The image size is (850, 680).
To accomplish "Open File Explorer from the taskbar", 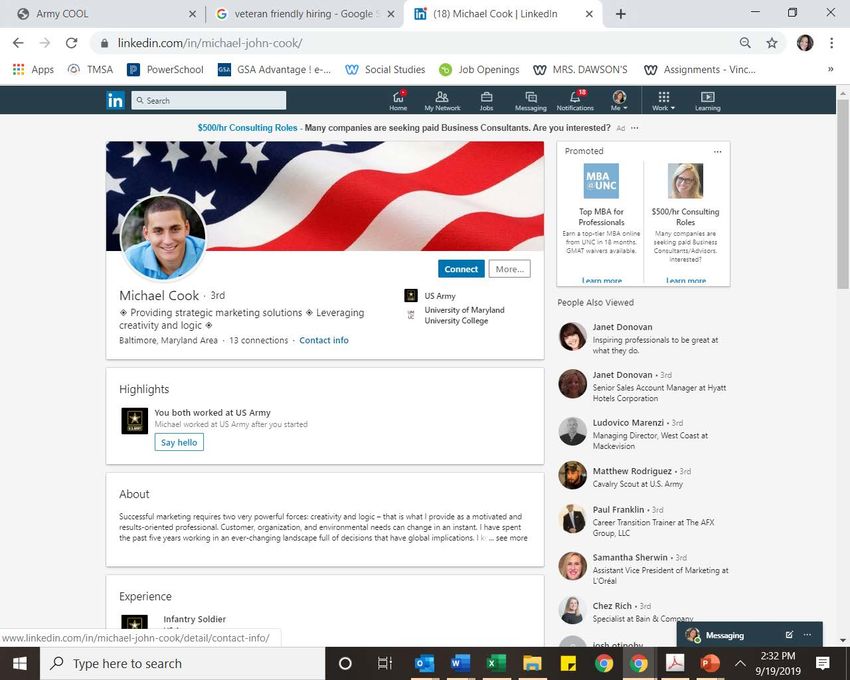I will point(532,663).
